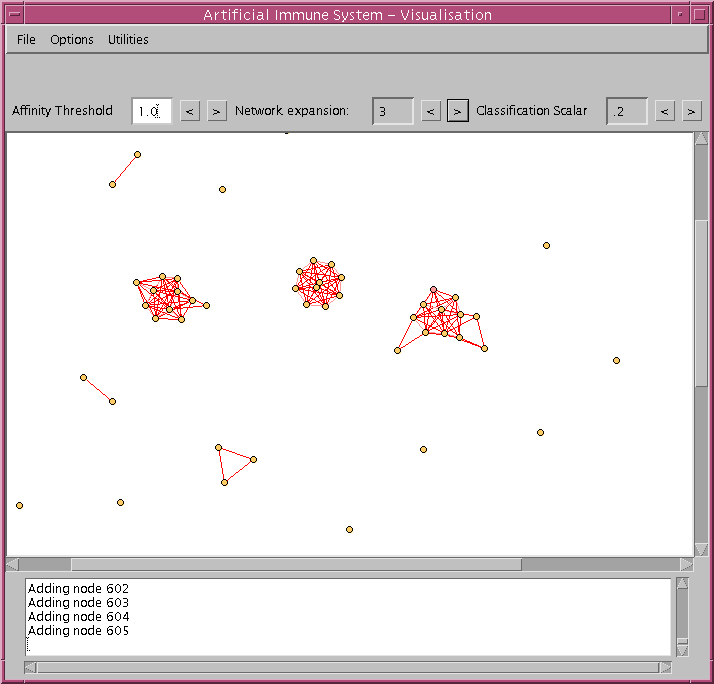Image resolution: width=714 pixels, height=684 pixels.
Task: Decrease Affinity Threshold with left arrow
Action: 190,111
